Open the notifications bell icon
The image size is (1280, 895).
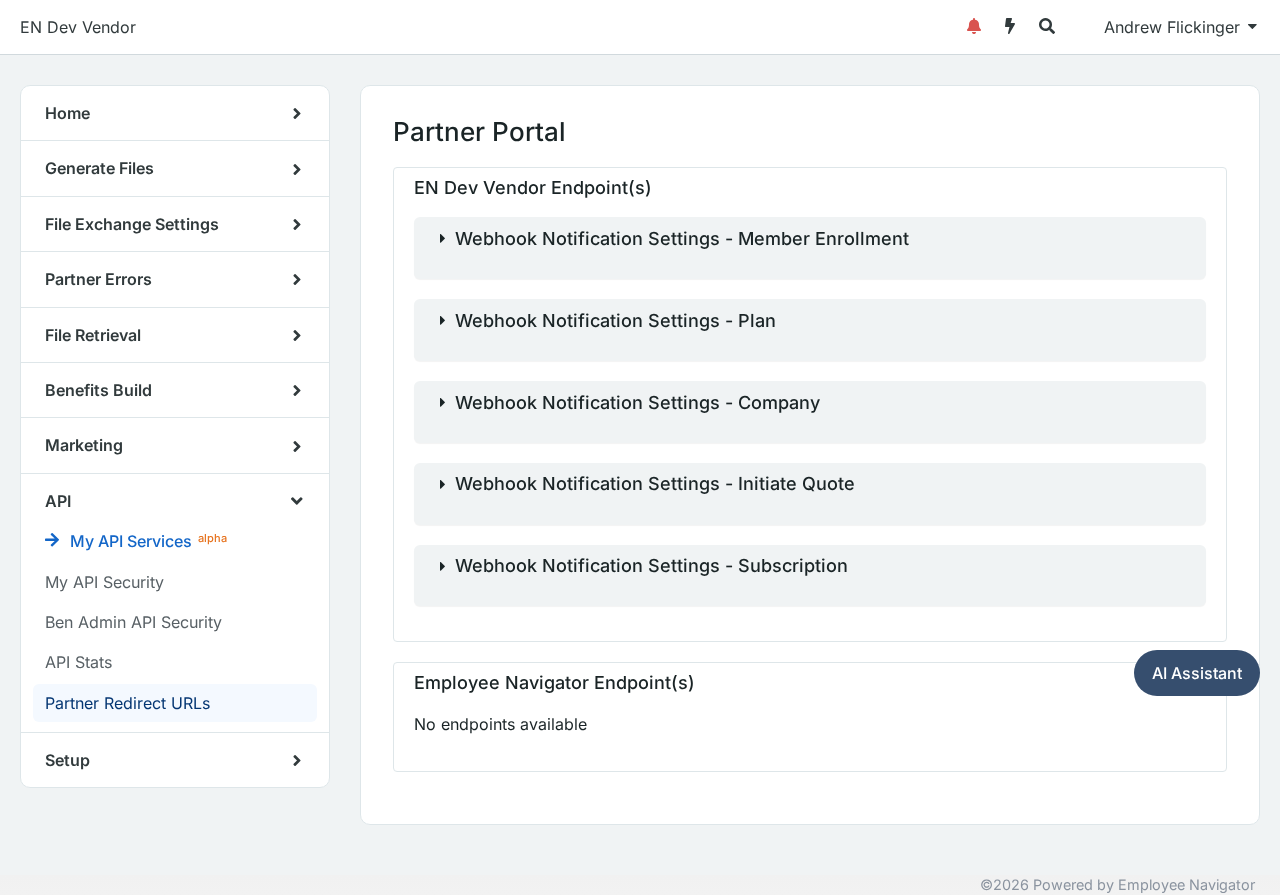point(974,26)
